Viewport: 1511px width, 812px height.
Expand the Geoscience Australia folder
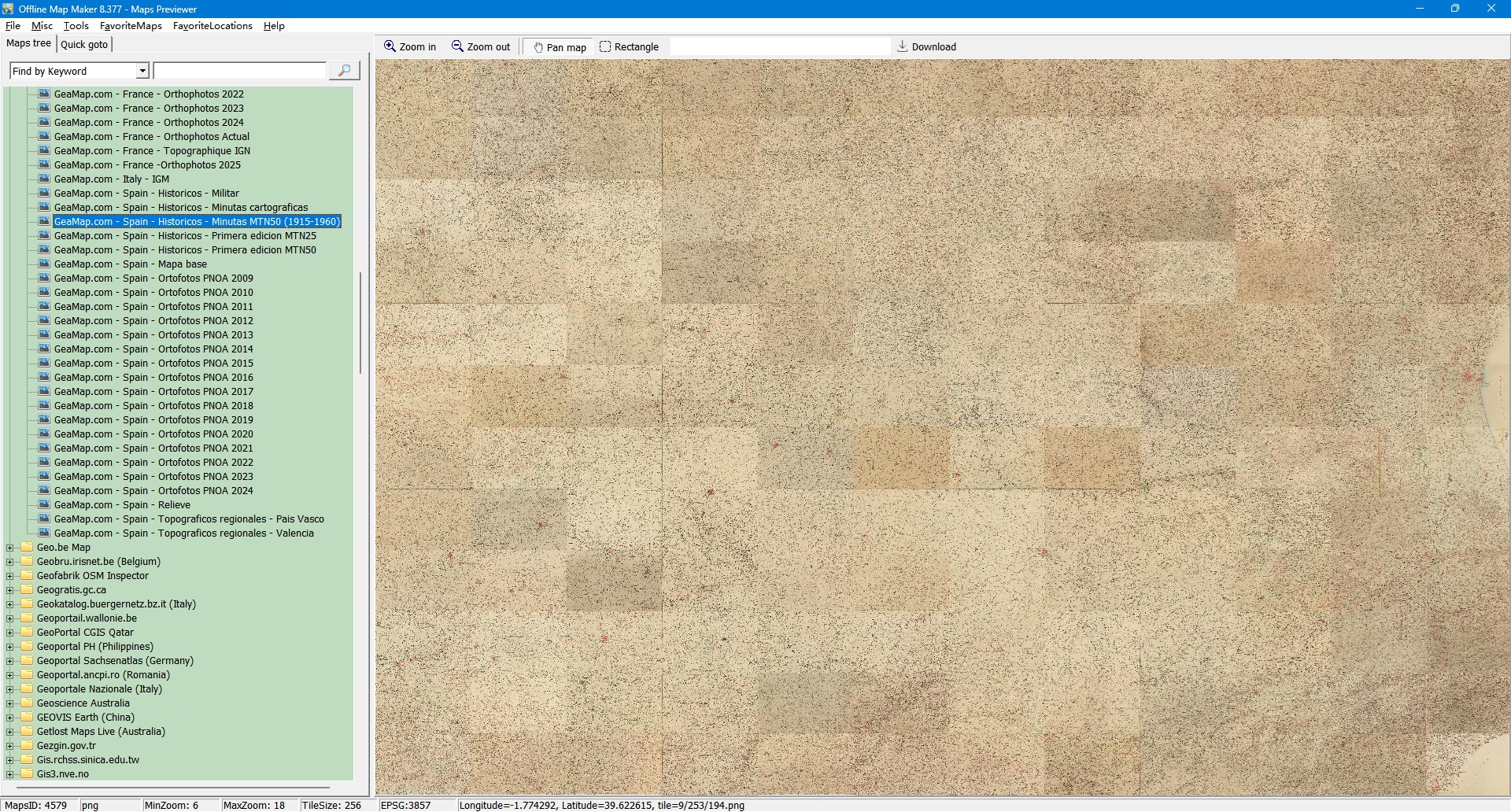pos(10,703)
